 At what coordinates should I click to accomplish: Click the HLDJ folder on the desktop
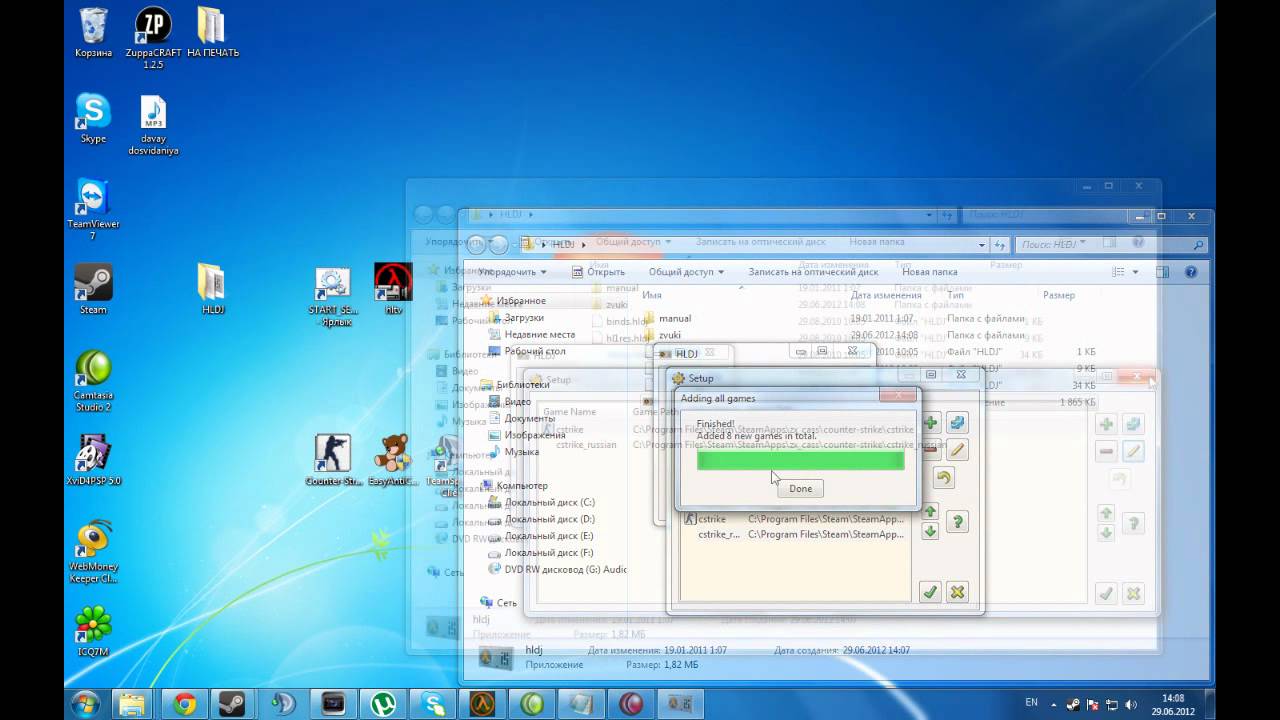(x=212, y=290)
